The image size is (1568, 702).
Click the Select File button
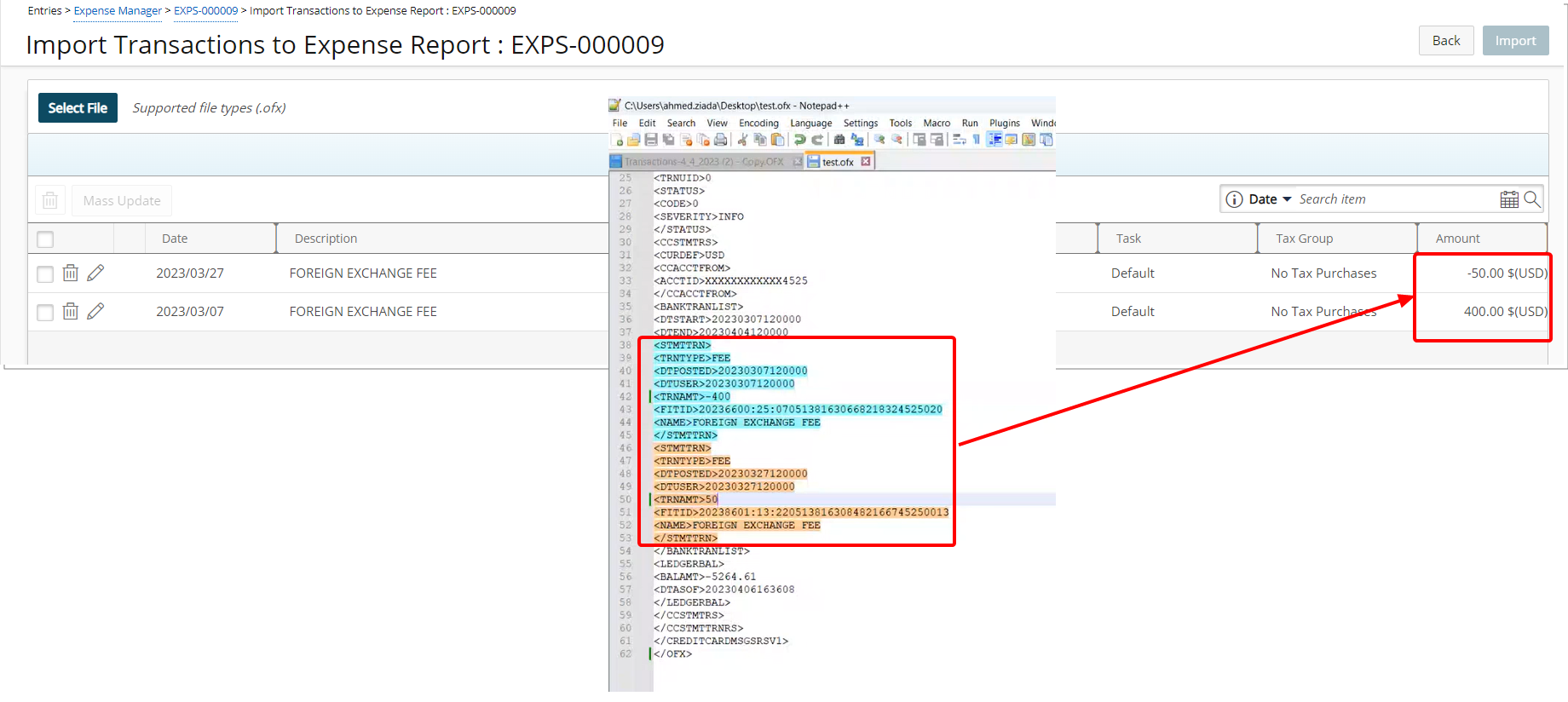(x=78, y=108)
